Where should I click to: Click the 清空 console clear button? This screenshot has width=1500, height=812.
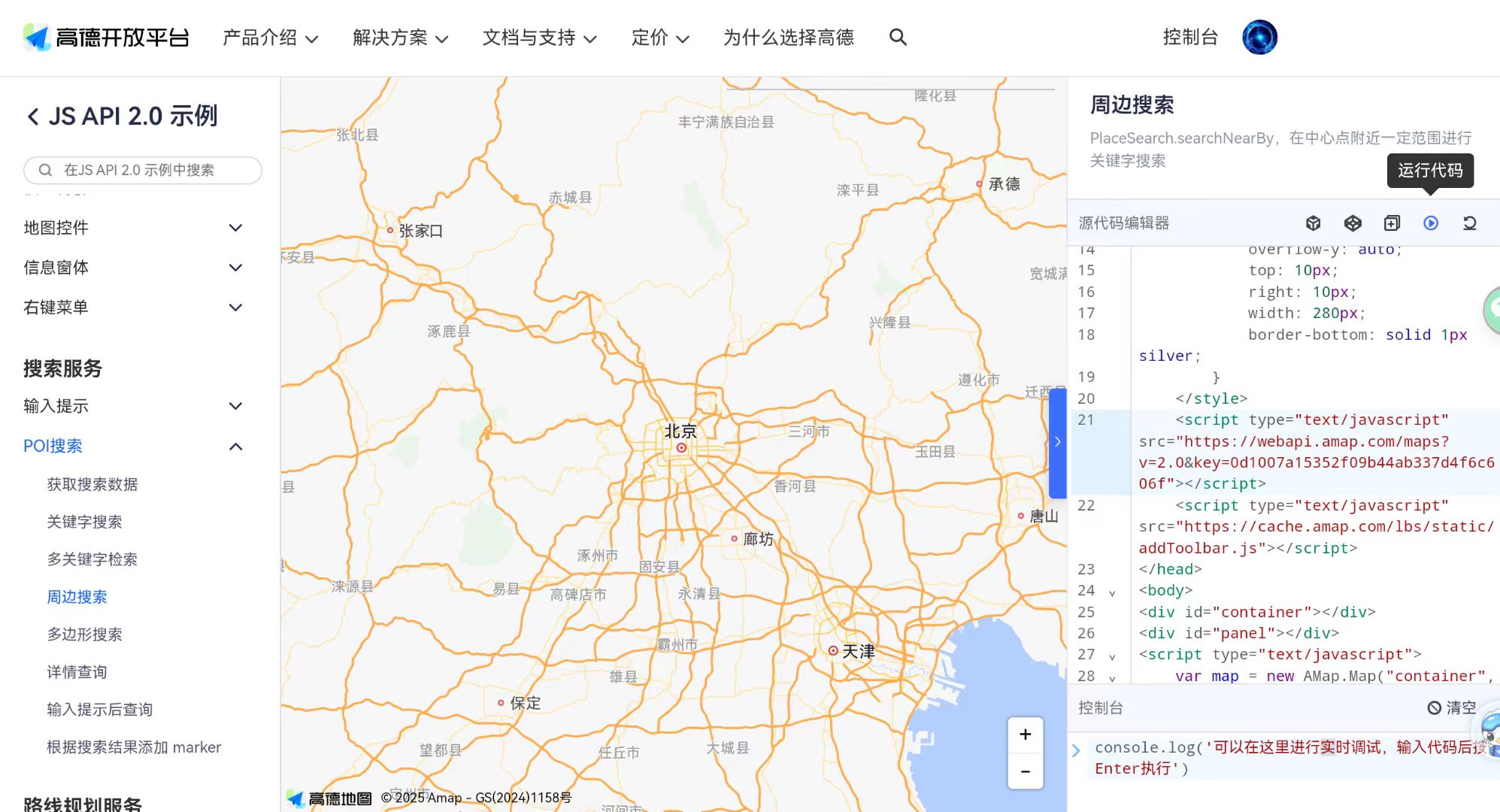pos(1452,707)
